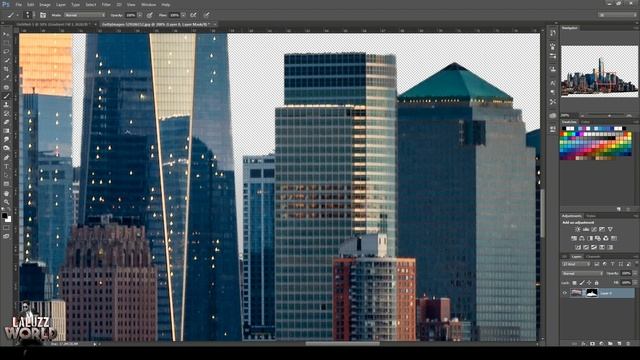The width and height of the screenshot is (640, 360).
Task: Add a layer mask from Layers footer
Action: click(x=592, y=343)
